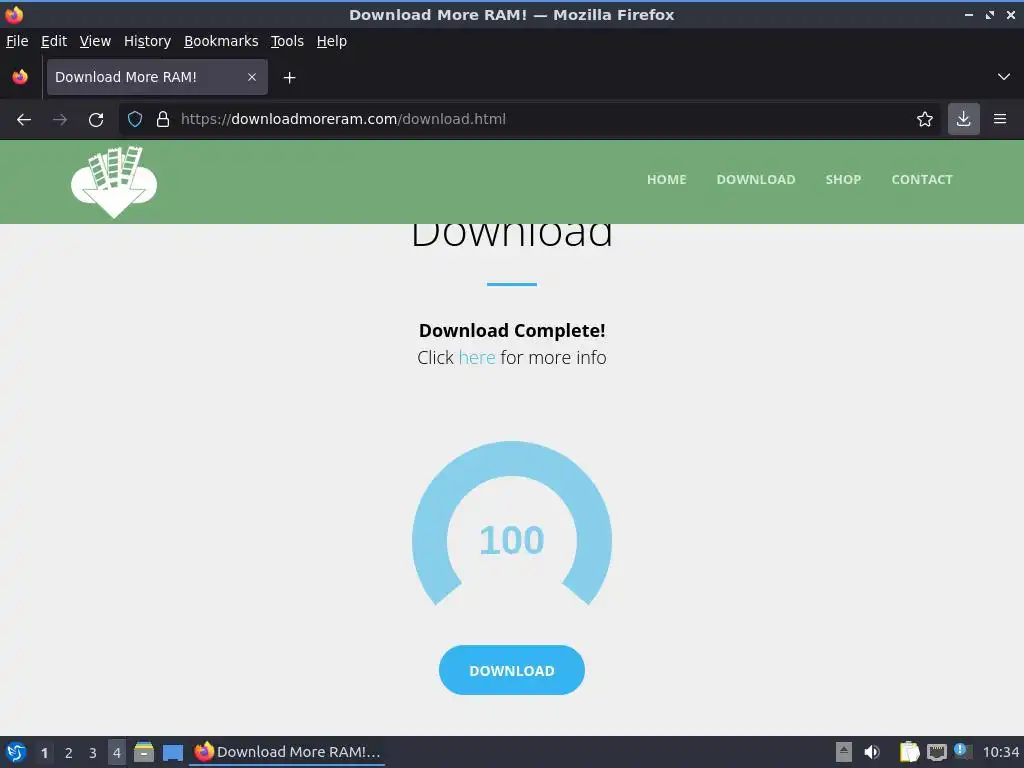This screenshot has width=1024, height=768.
Task: Minimize the Firefox window
Action: [969, 14]
